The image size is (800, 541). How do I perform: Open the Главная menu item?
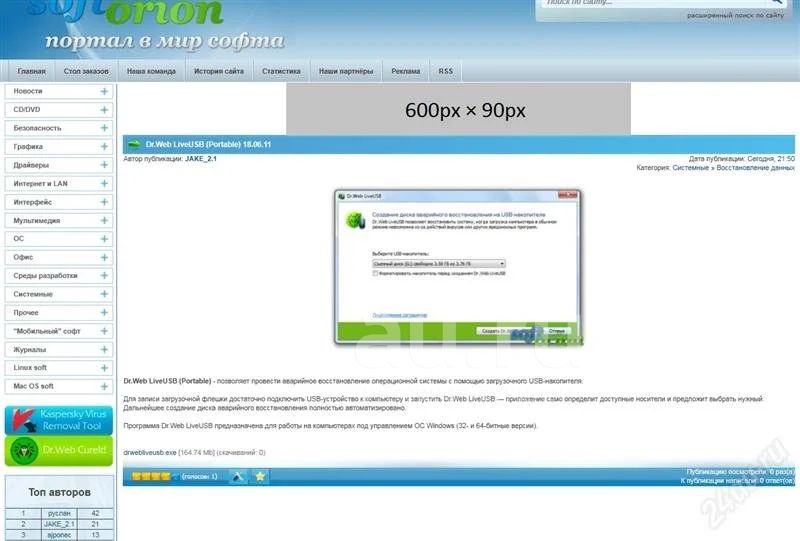click(32, 71)
